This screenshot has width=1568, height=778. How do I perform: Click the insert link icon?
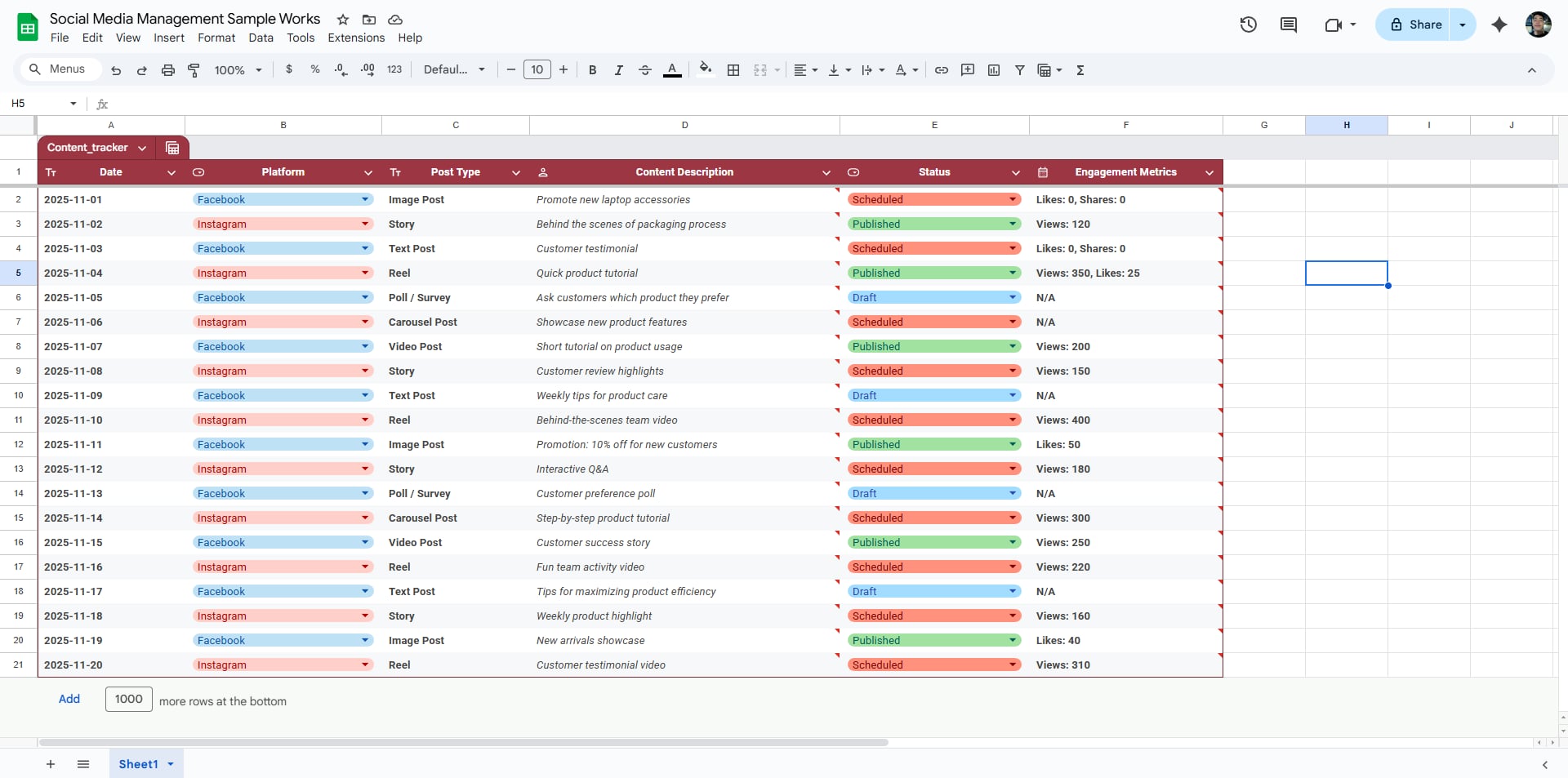coord(941,70)
